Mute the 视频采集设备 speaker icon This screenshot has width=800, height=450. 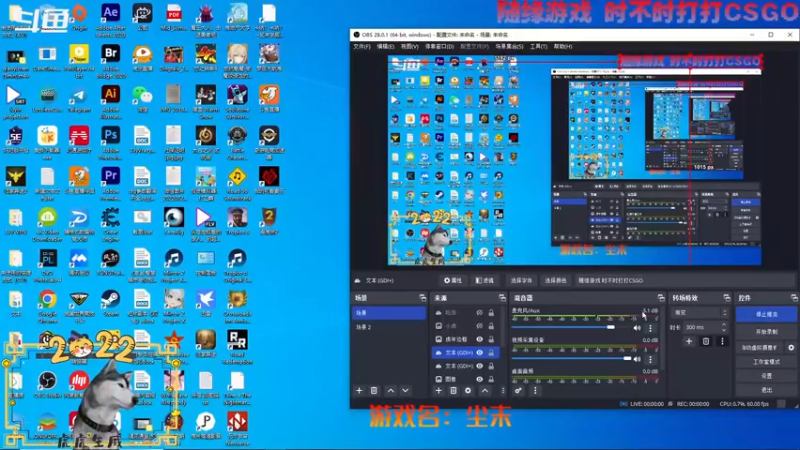tap(637, 359)
